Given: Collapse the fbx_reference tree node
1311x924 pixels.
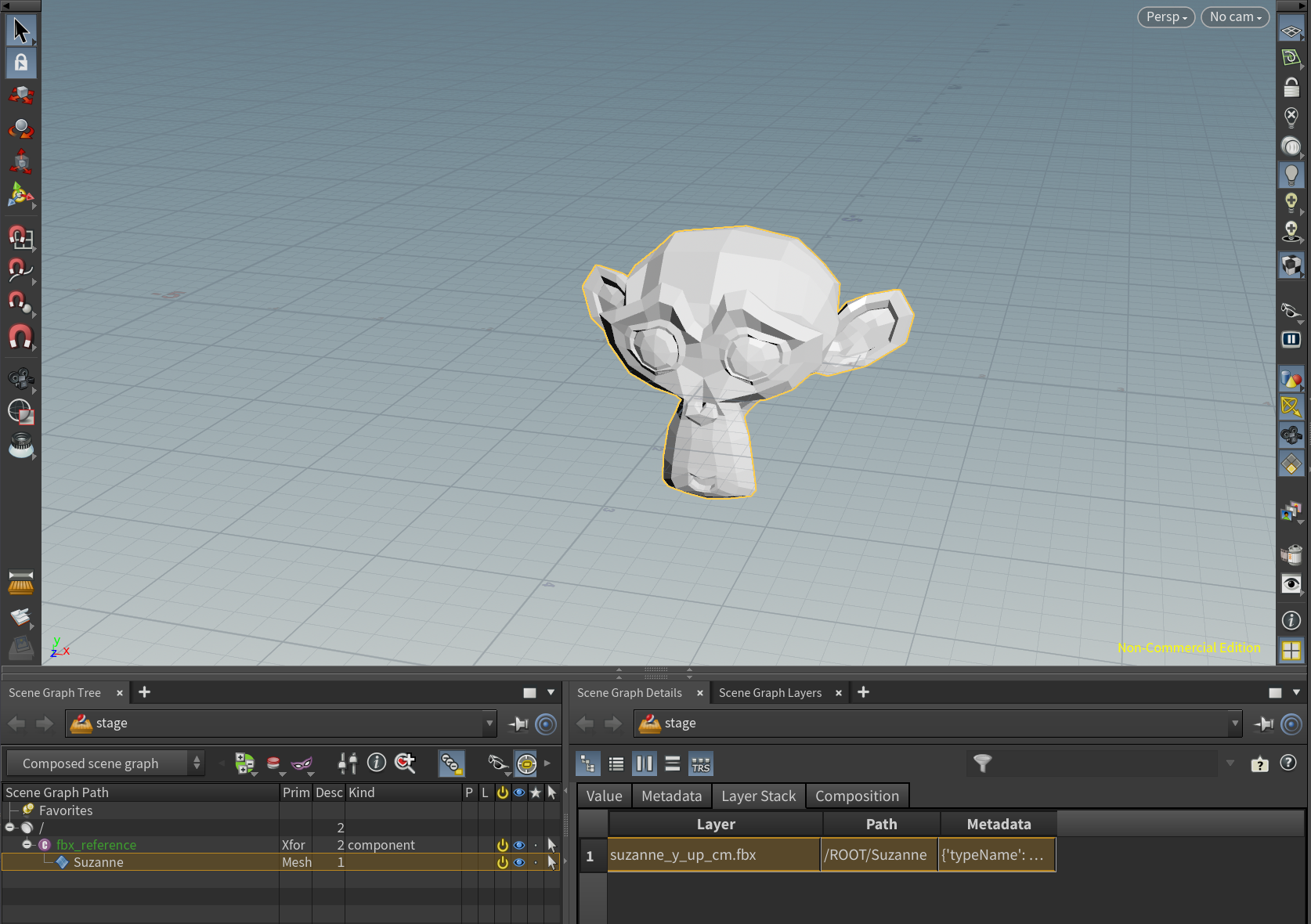Looking at the screenshot, I should point(27,845).
